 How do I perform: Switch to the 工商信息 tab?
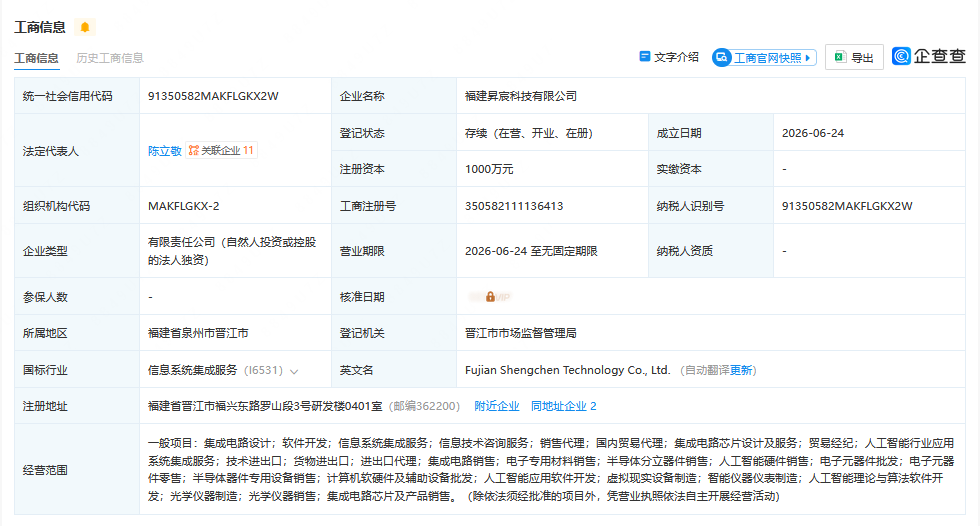(x=36, y=58)
